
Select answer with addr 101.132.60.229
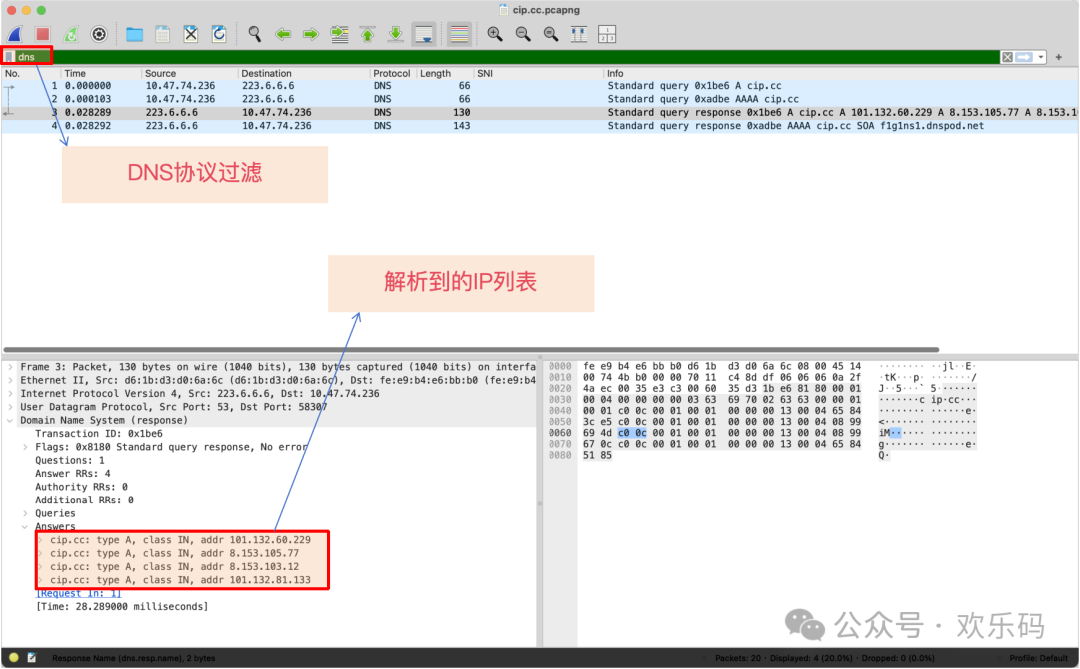coord(180,540)
